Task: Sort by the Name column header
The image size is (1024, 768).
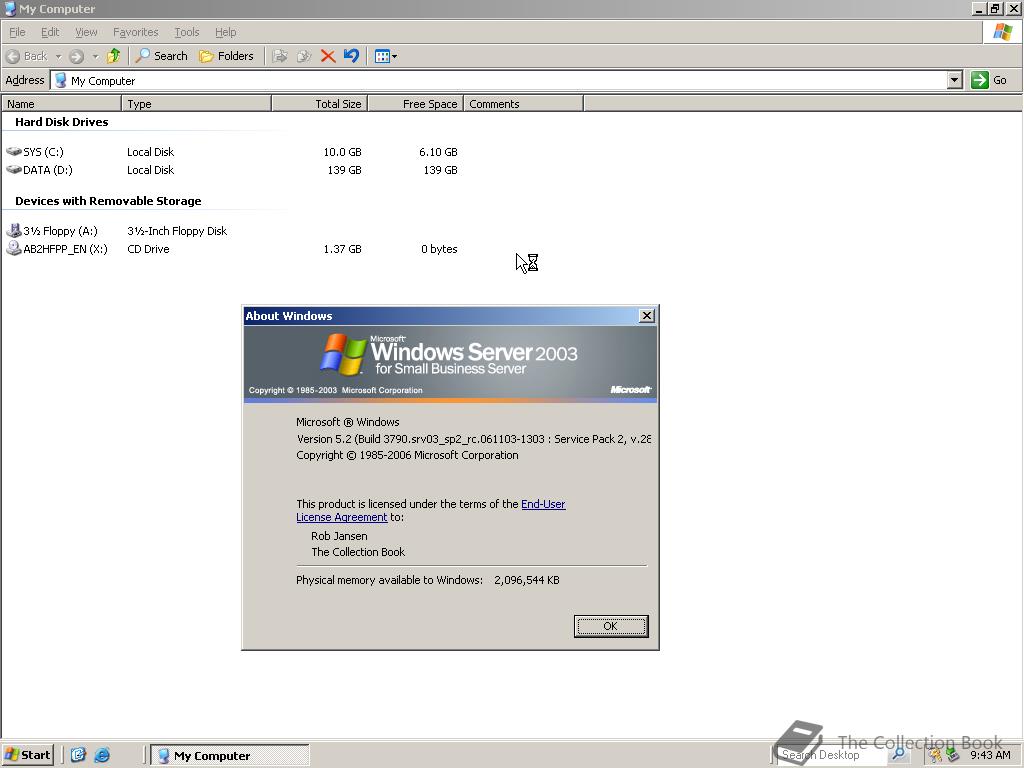Action: click(61, 104)
